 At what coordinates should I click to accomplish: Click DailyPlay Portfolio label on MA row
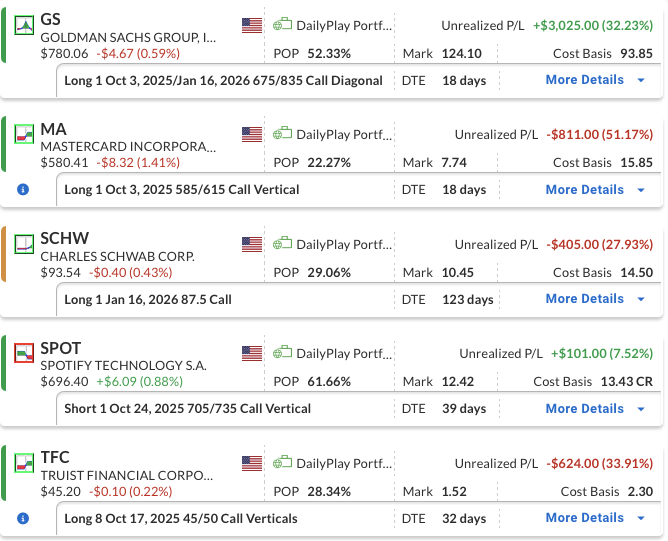pos(343,134)
